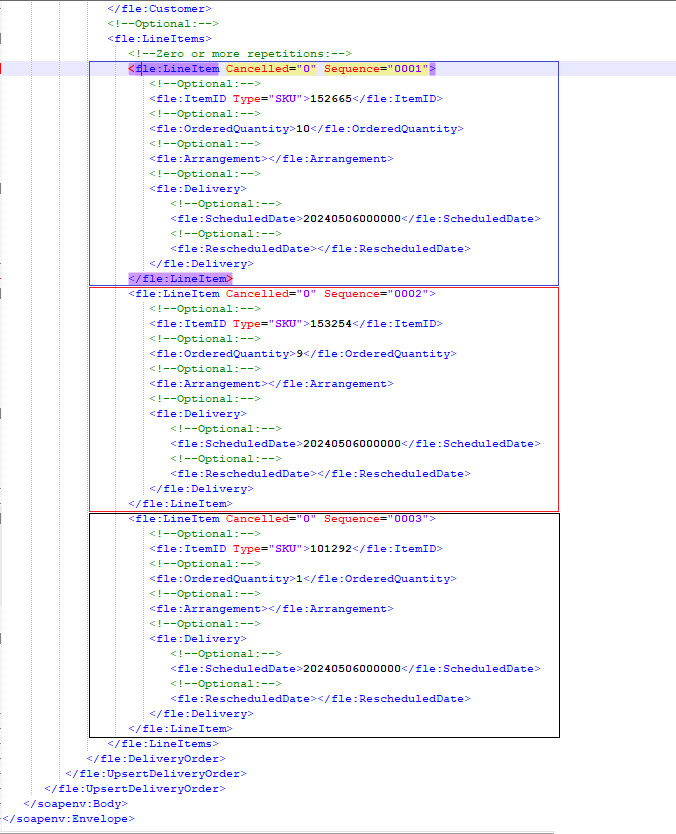676x834 pixels.
Task: Click Type="SKU" on the 152665 line
Action: [268, 99]
